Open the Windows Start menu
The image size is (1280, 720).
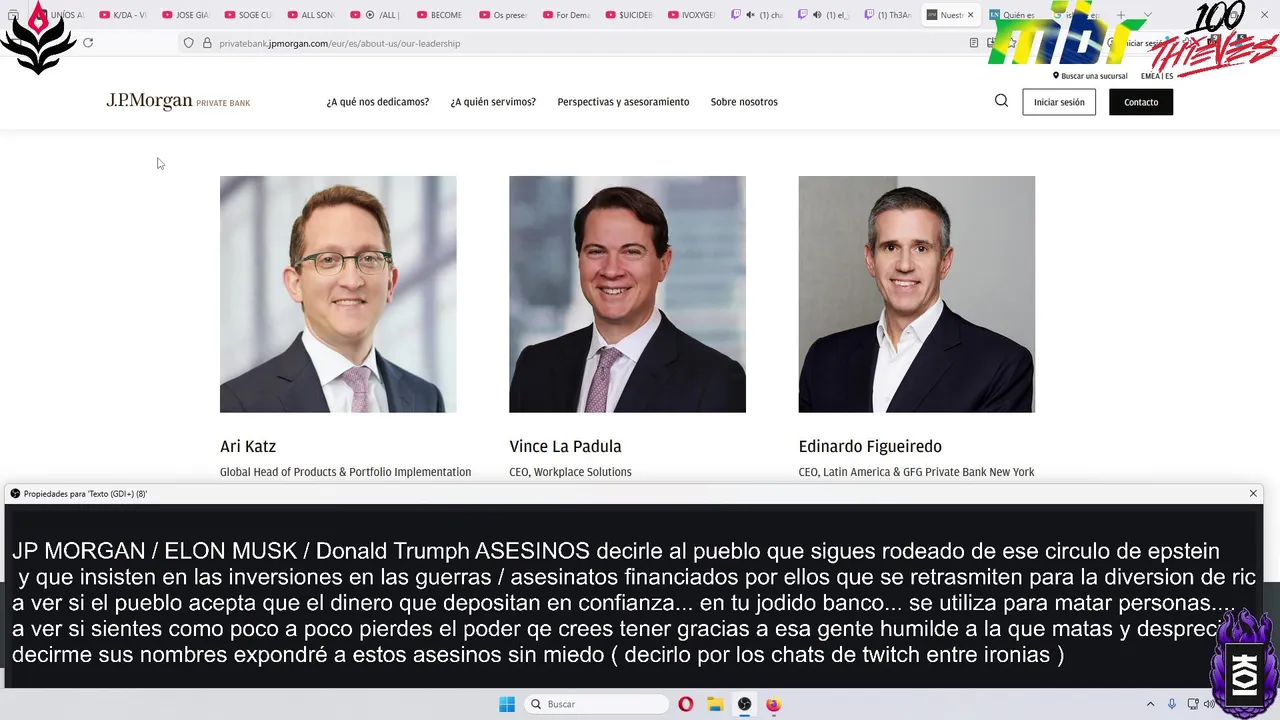coord(507,704)
